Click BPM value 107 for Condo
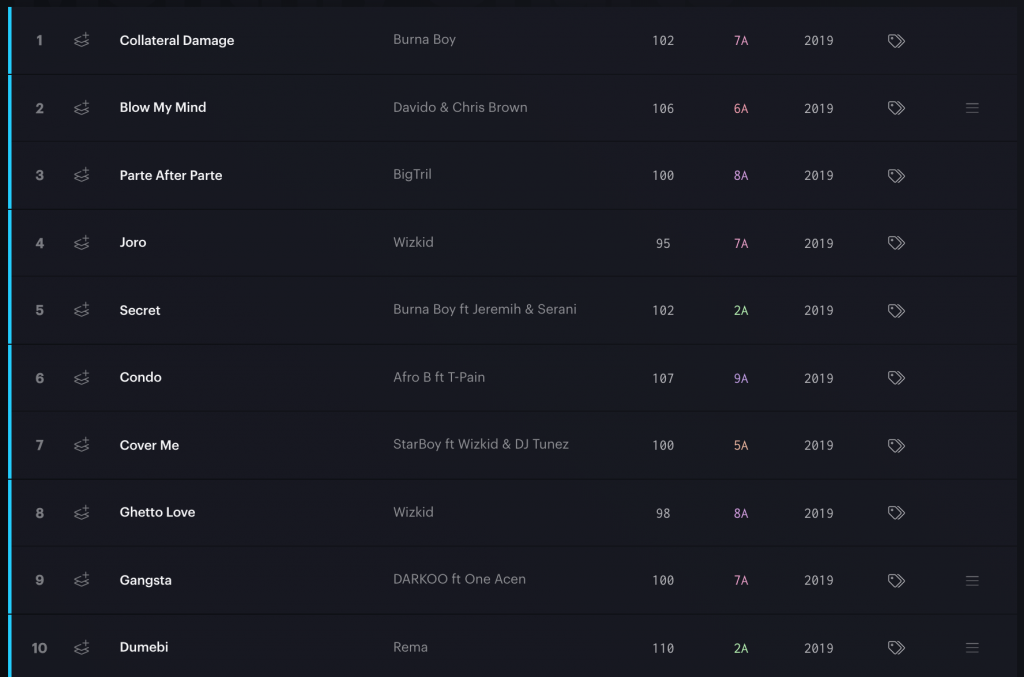This screenshot has width=1024, height=677. click(x=663, y=379)
